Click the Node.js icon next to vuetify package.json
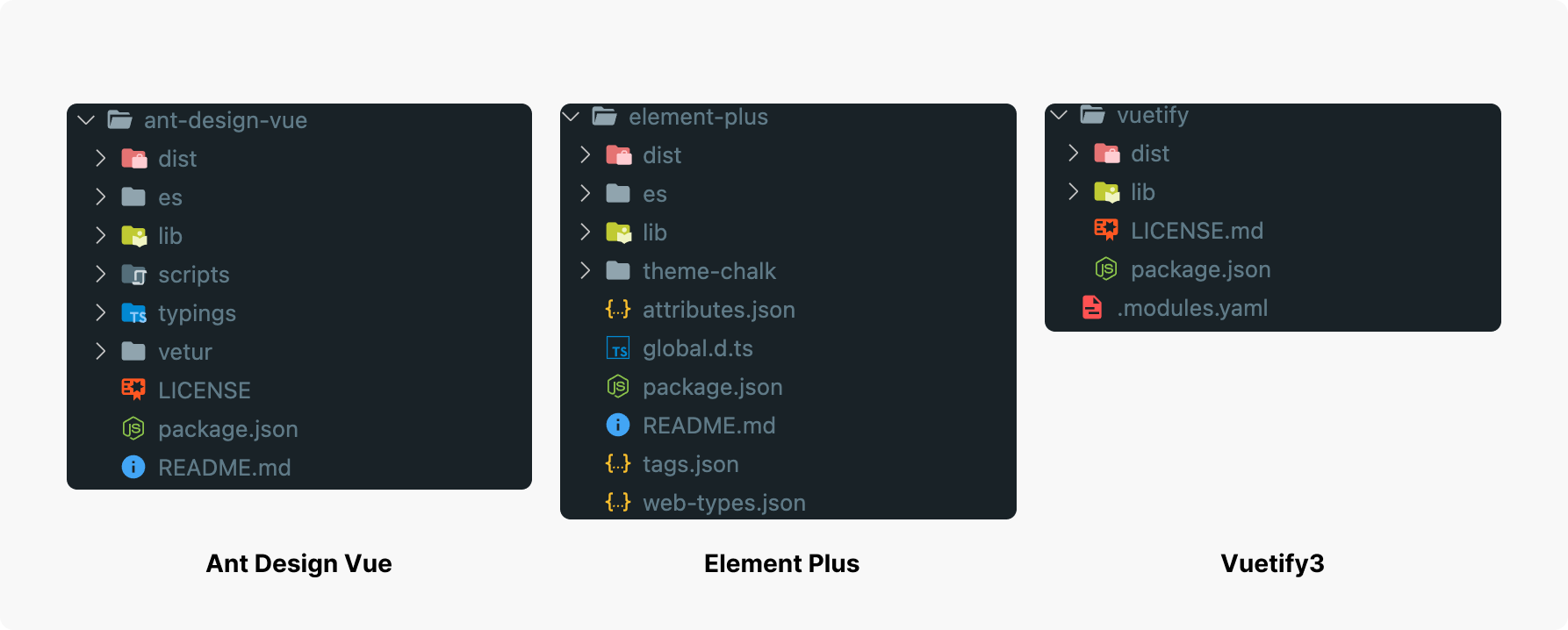This screenshot has width=1568, height=630. 1106,269
